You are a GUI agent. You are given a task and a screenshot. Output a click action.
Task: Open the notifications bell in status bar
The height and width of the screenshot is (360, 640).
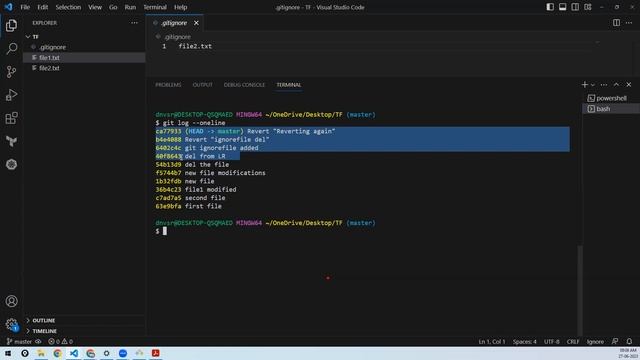pyautogui.click(x=629, y=341)
